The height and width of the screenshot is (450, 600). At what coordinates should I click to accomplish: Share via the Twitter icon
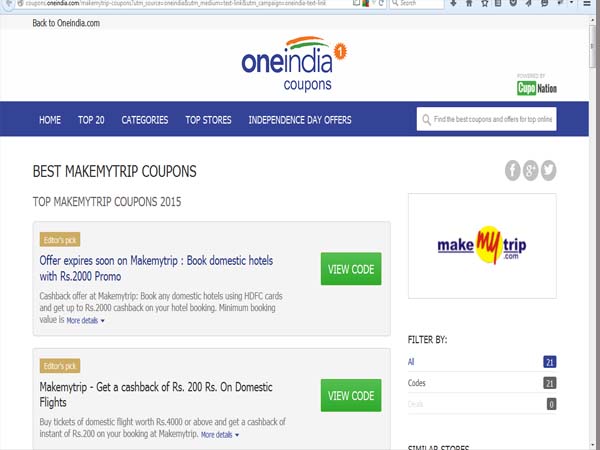pyautogui.click(x=548, y=170)
